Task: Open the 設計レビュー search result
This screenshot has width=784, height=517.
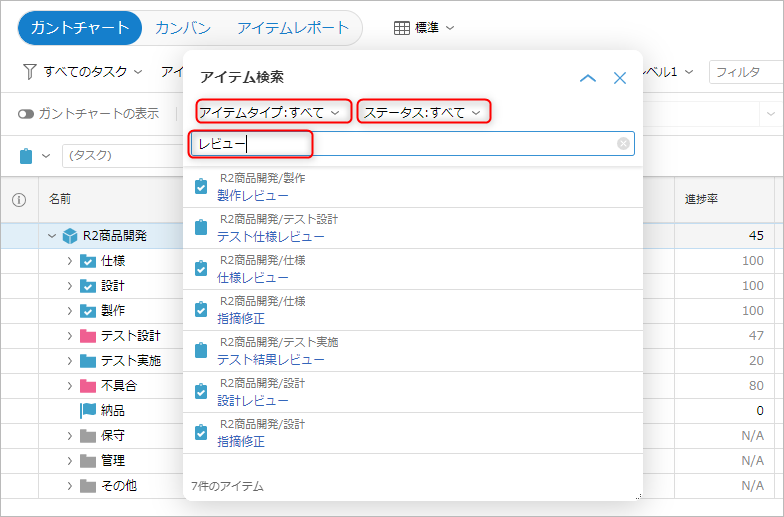Action: coord(252,400)
